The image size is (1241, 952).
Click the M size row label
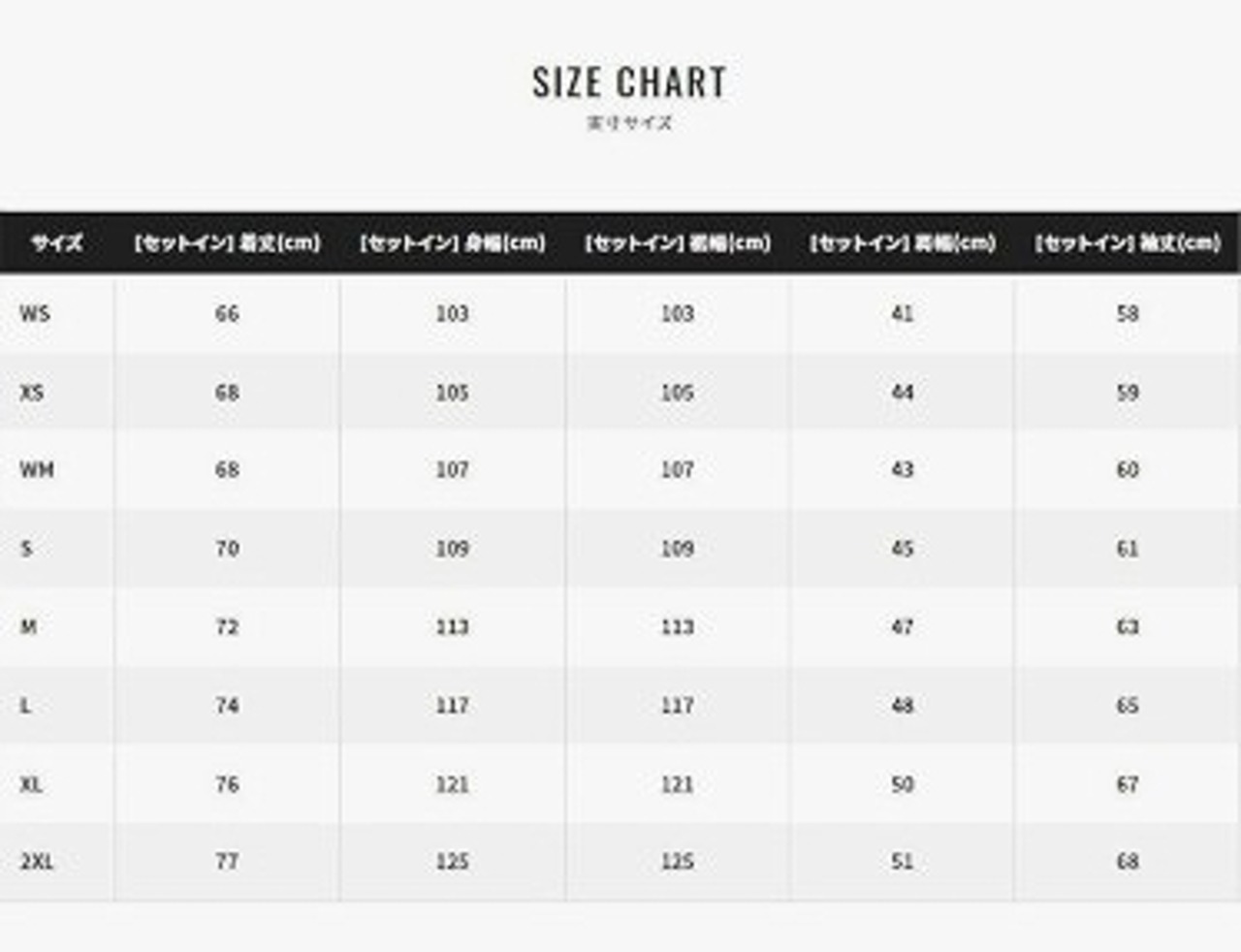28,627
